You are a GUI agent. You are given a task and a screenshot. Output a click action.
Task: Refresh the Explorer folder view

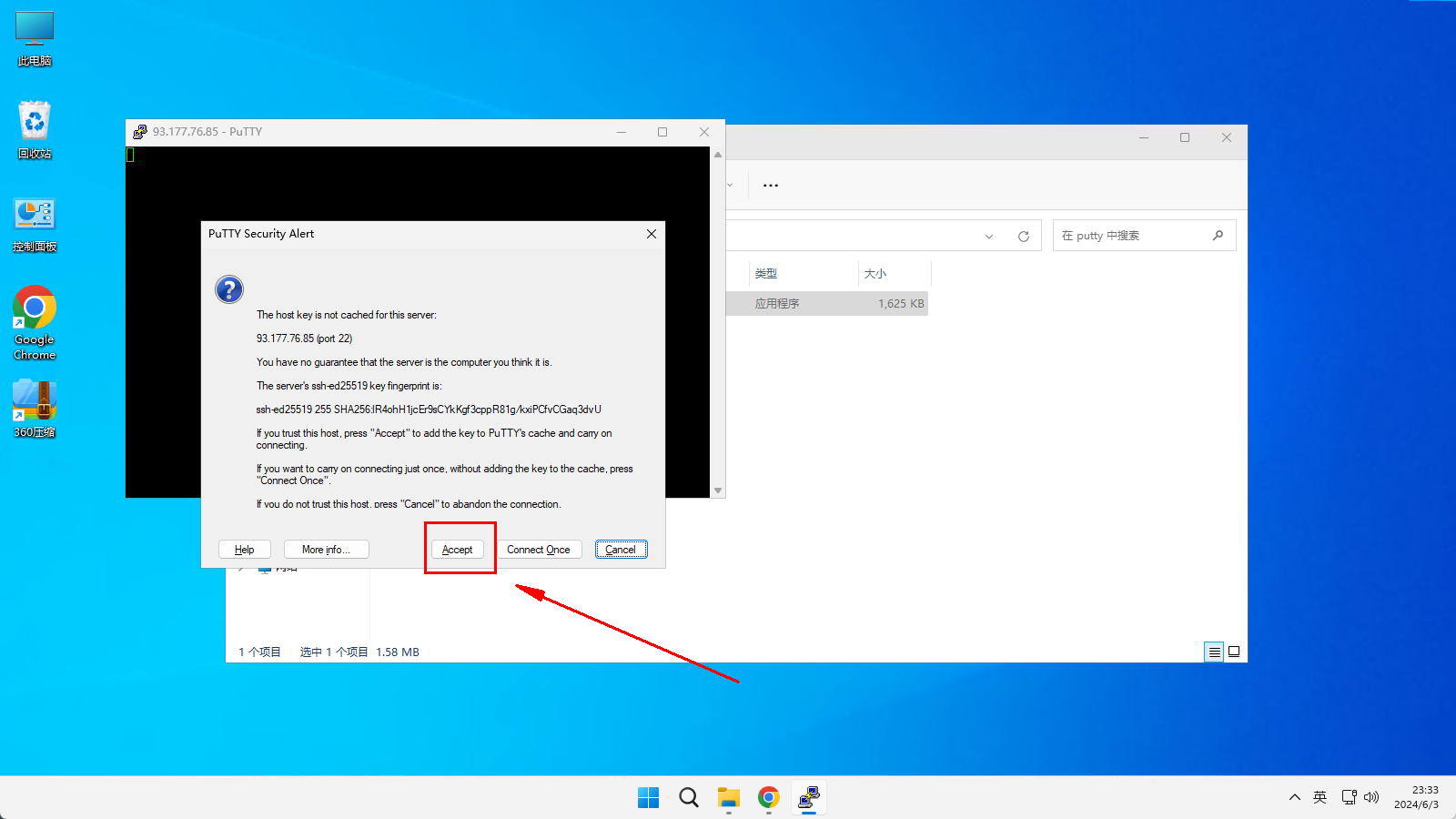(1024, 237)
